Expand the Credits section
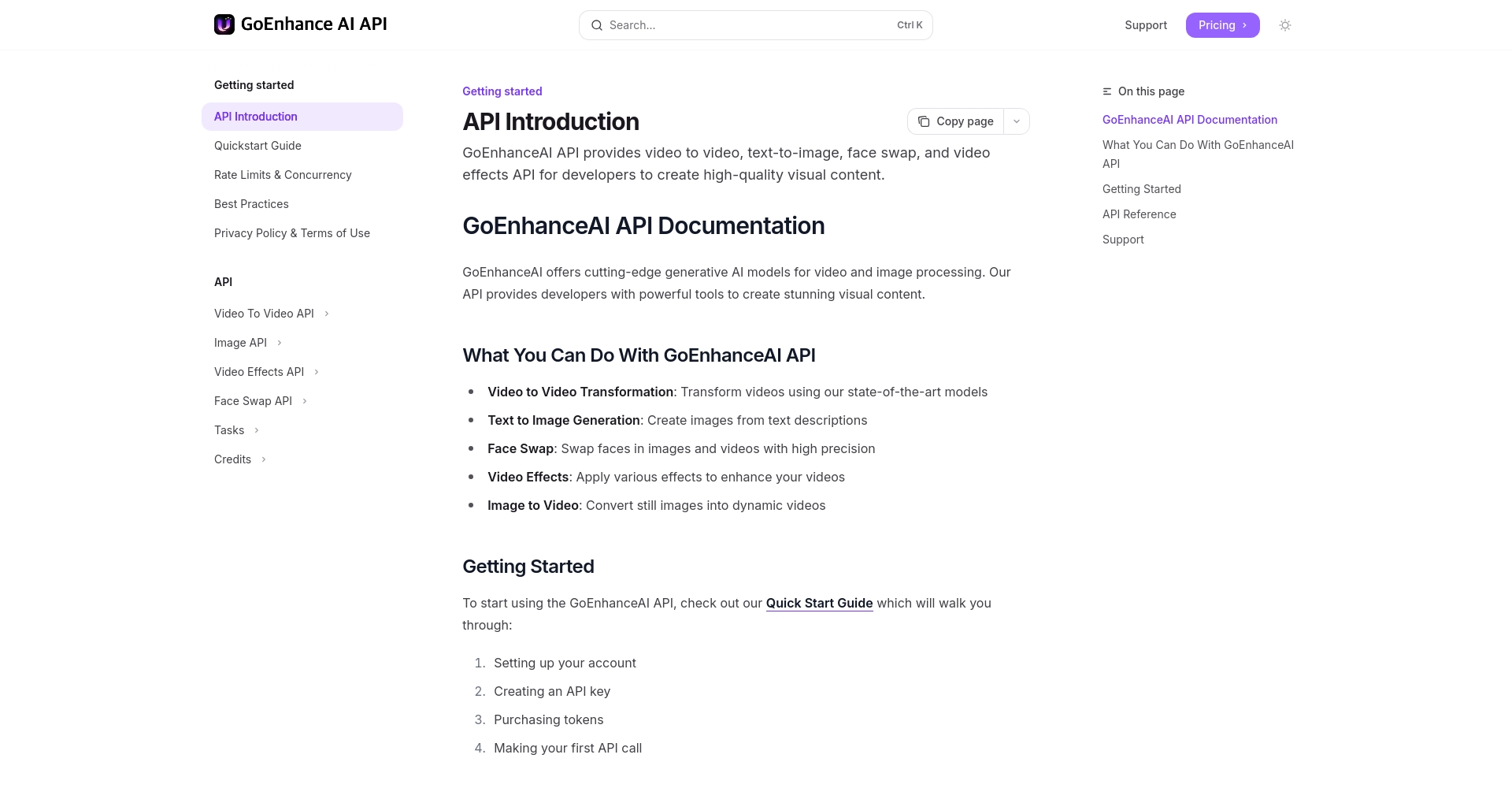 point(264,459)
